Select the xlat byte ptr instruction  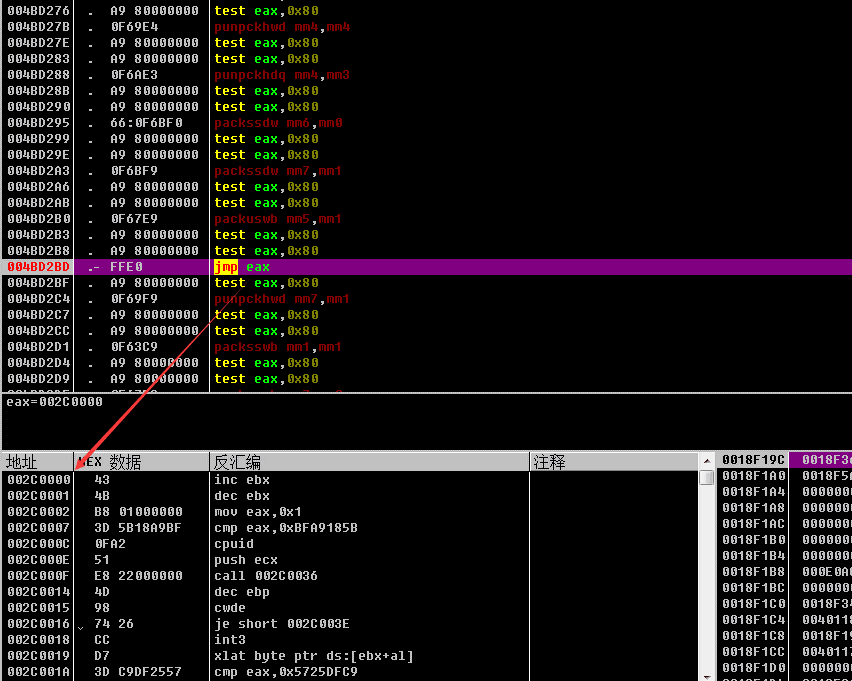tap(314, 656)
